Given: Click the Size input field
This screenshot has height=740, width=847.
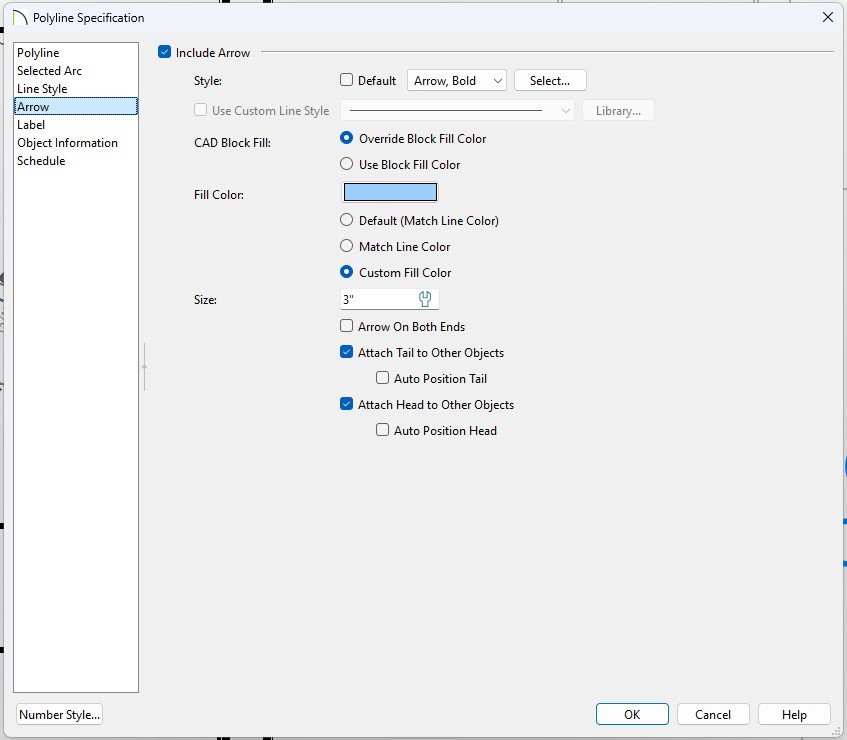Looking at the screenshot, I should coord(377,299).
